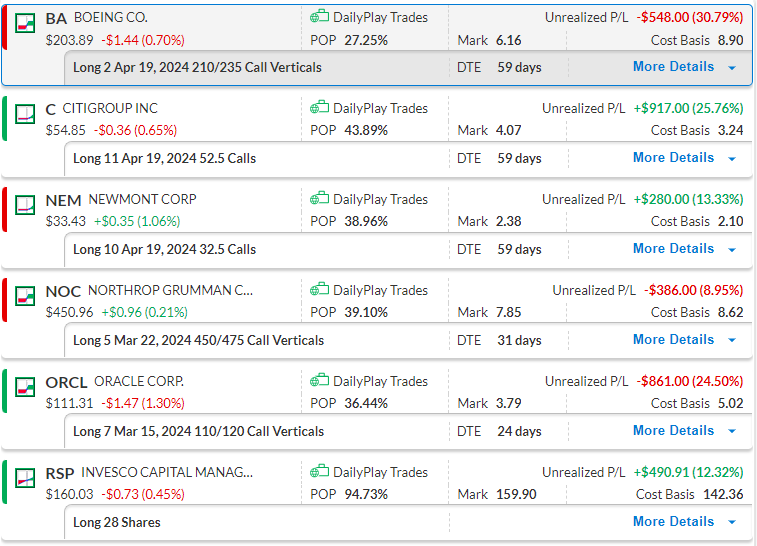Select the NOC ticker symbol
The image size is (757, 546).
pyautogui.click(x=63, y=292)
